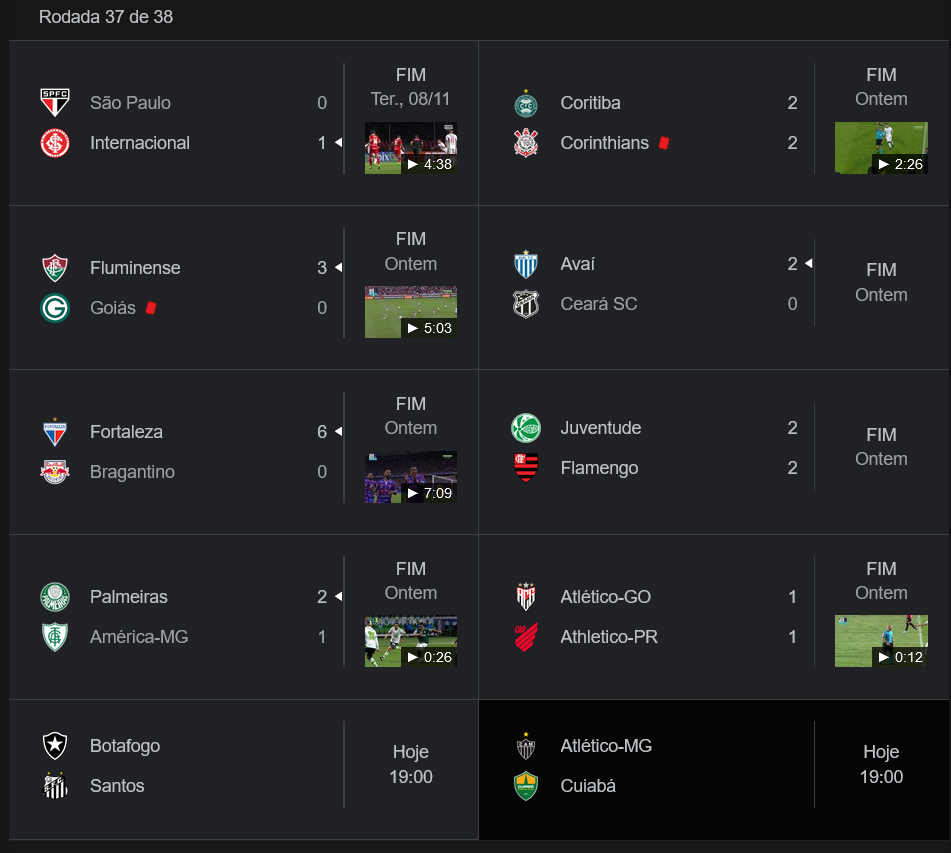This screenshot has height=853, width=951.
Task: Click the Goiás green G logo
Action: pos(55,308)
